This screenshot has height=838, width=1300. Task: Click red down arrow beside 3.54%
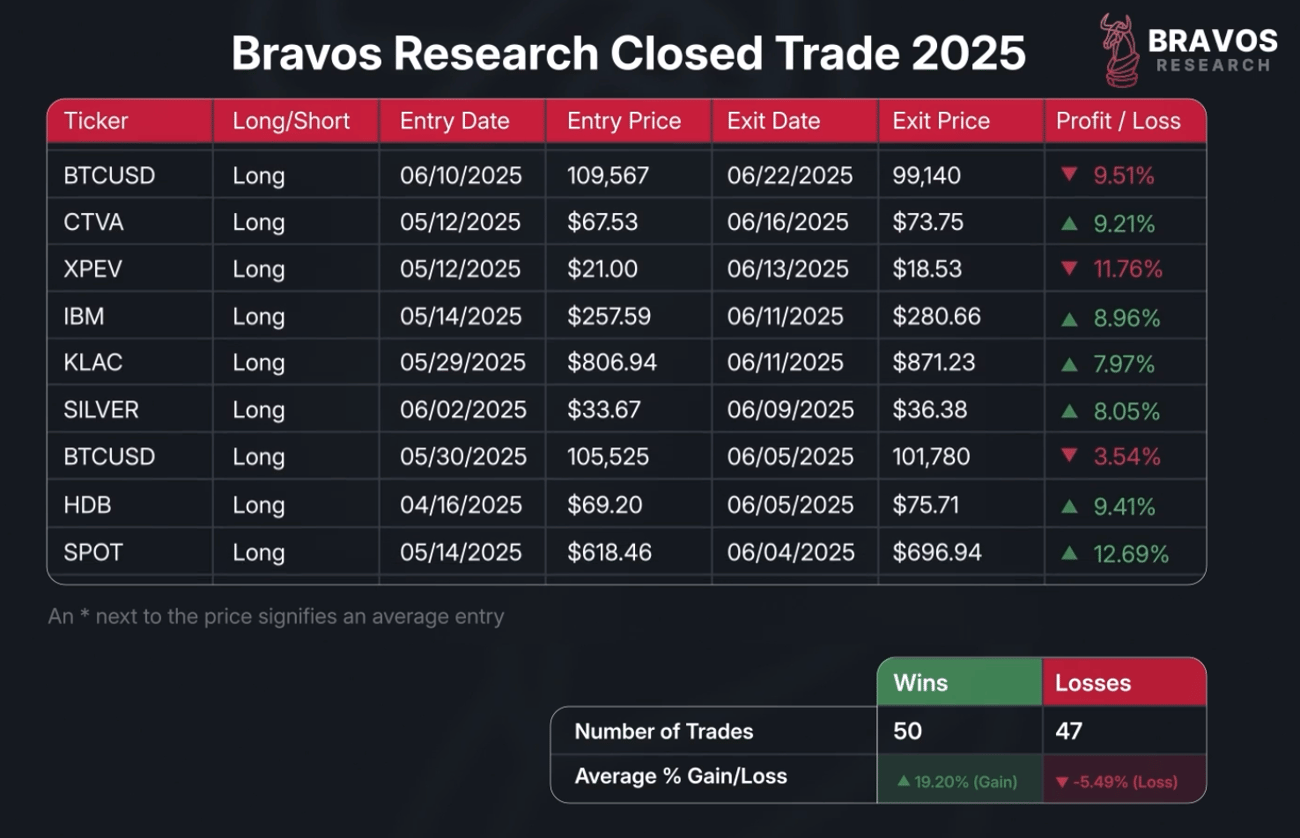coord(1069,457)
